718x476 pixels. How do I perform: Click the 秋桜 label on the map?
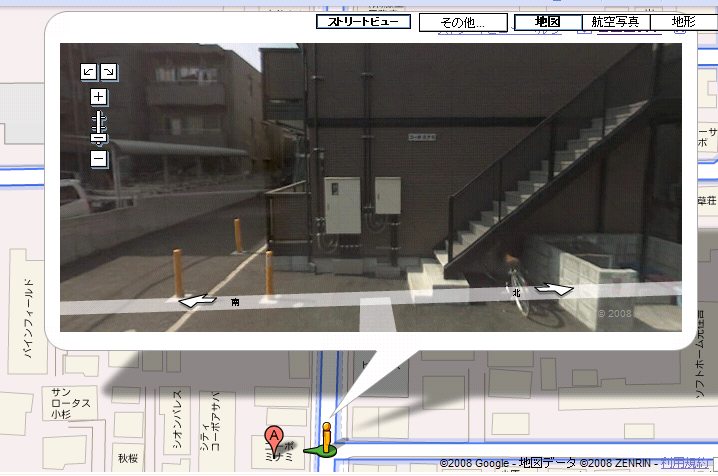126,459
